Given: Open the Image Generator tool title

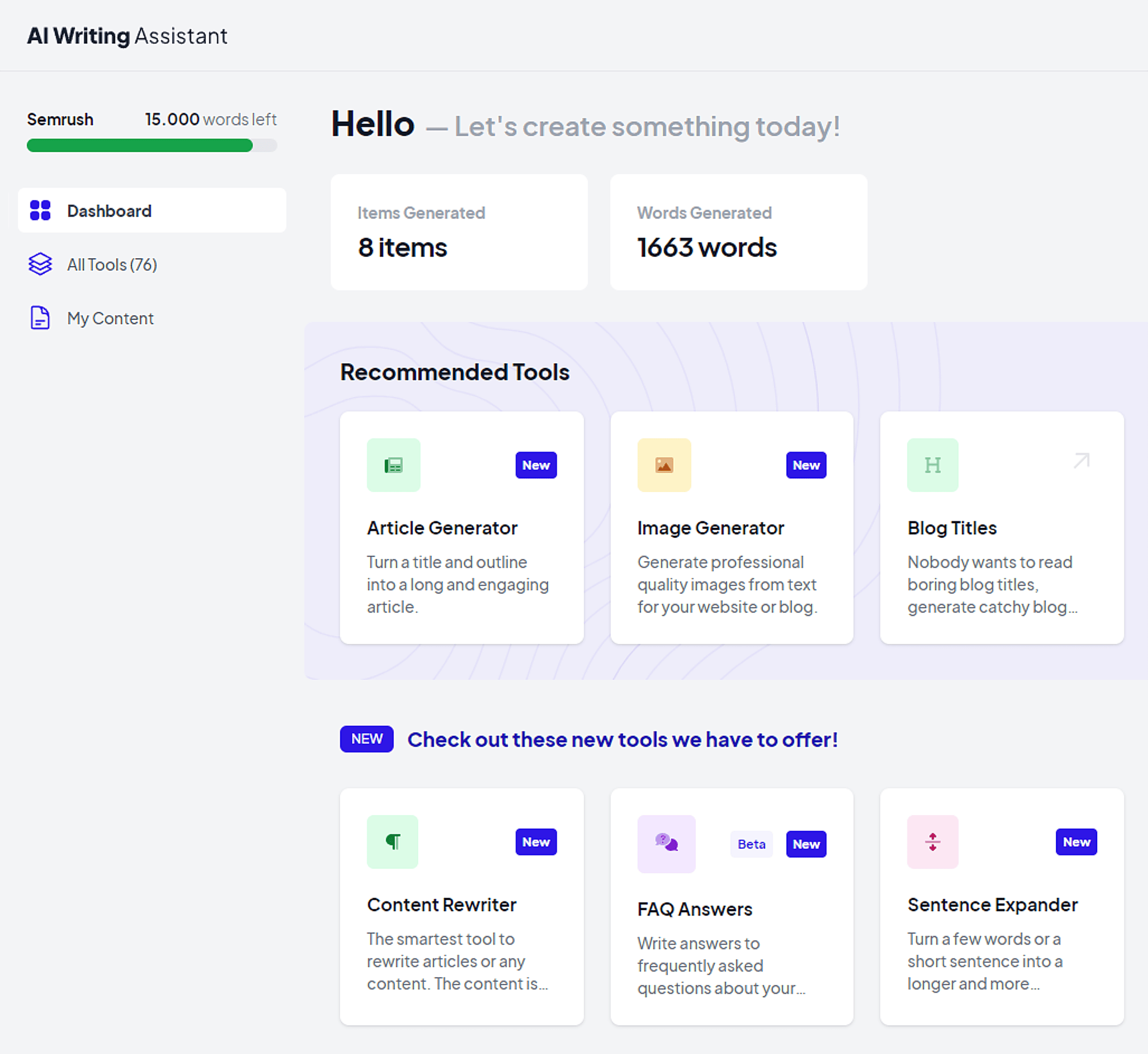Looking at the screenshot, I should [x=710, y=527].
